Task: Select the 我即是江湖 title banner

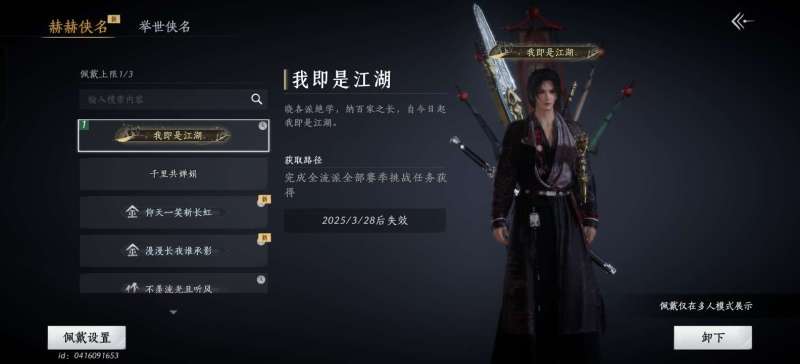Action: point(173,135)
